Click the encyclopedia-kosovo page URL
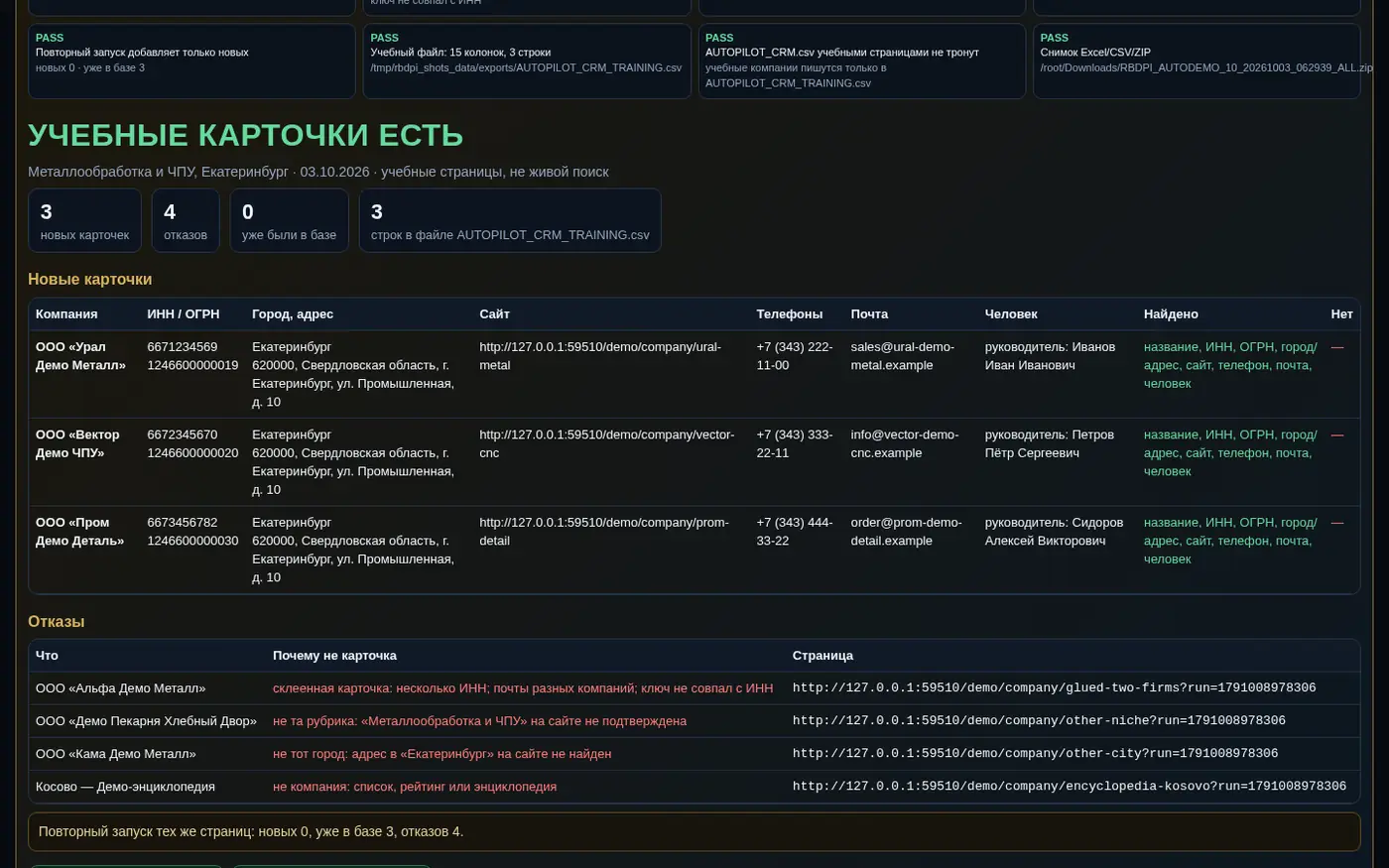 [1070, 787]
